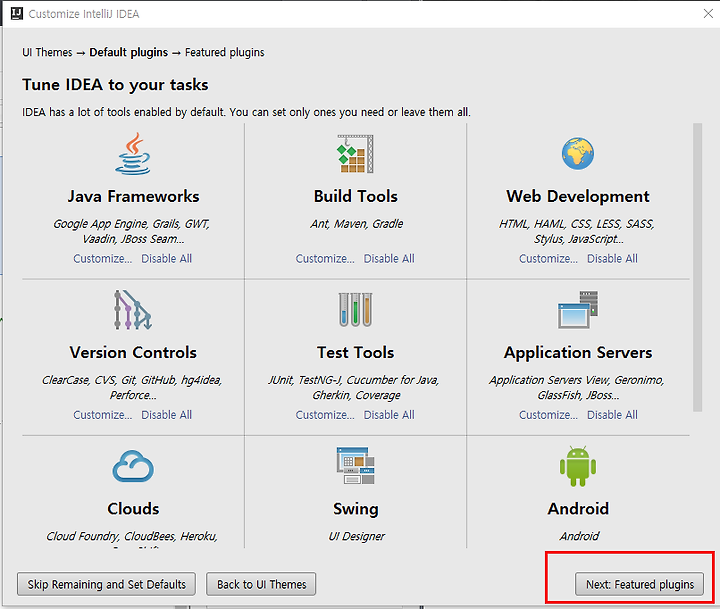The height and width of the screenshot is (609, 720).
Task: Disable all Build Tools plugins
Action: pos(389,259)
